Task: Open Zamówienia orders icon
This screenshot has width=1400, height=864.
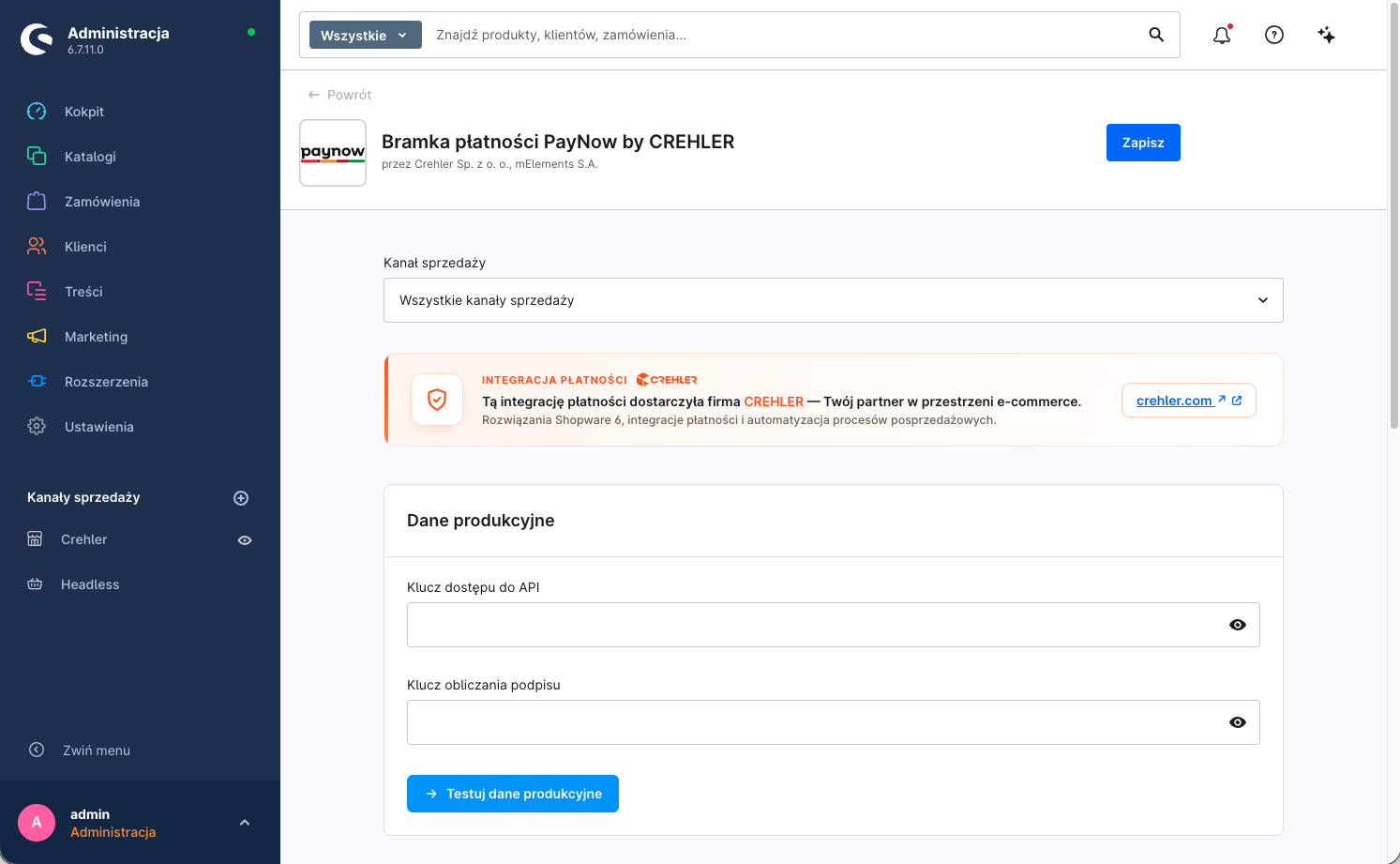Action: (37, 201)
